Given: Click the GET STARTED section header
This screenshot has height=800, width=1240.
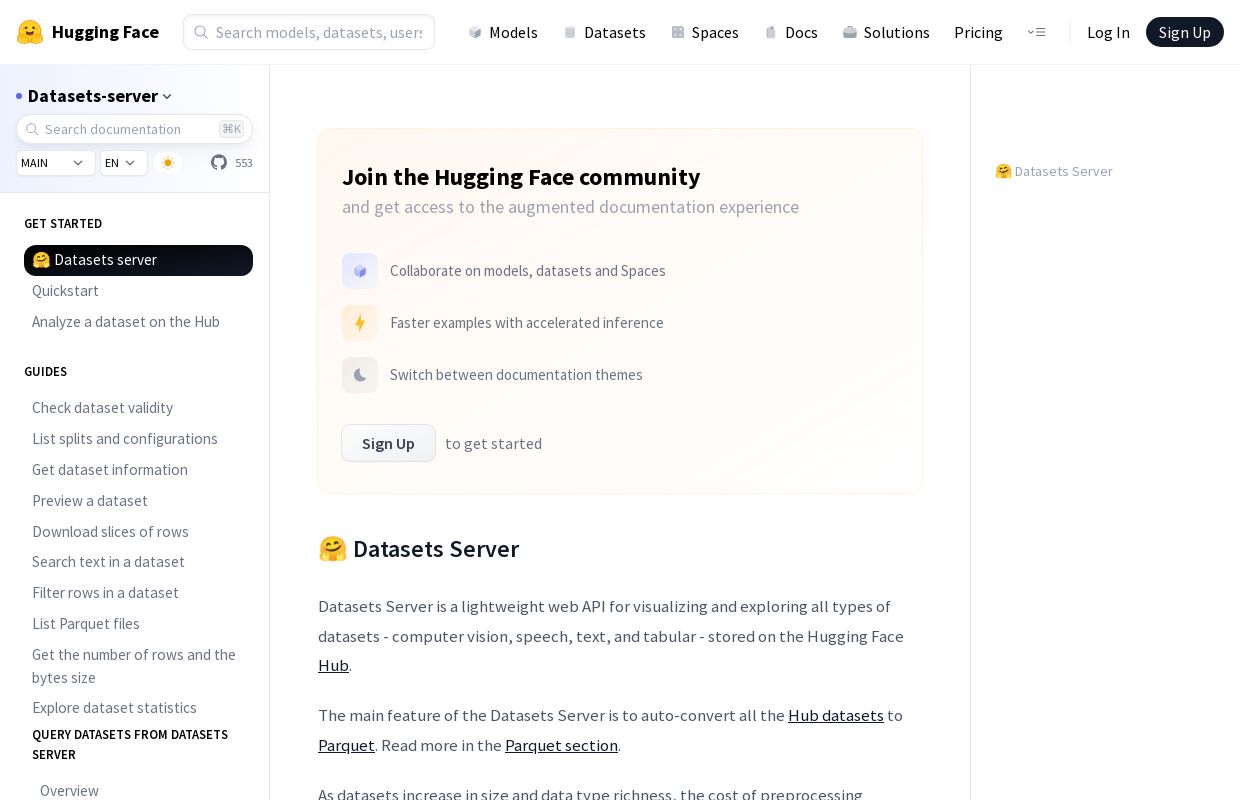Looking at the screenshot, I should click(63, 224).
